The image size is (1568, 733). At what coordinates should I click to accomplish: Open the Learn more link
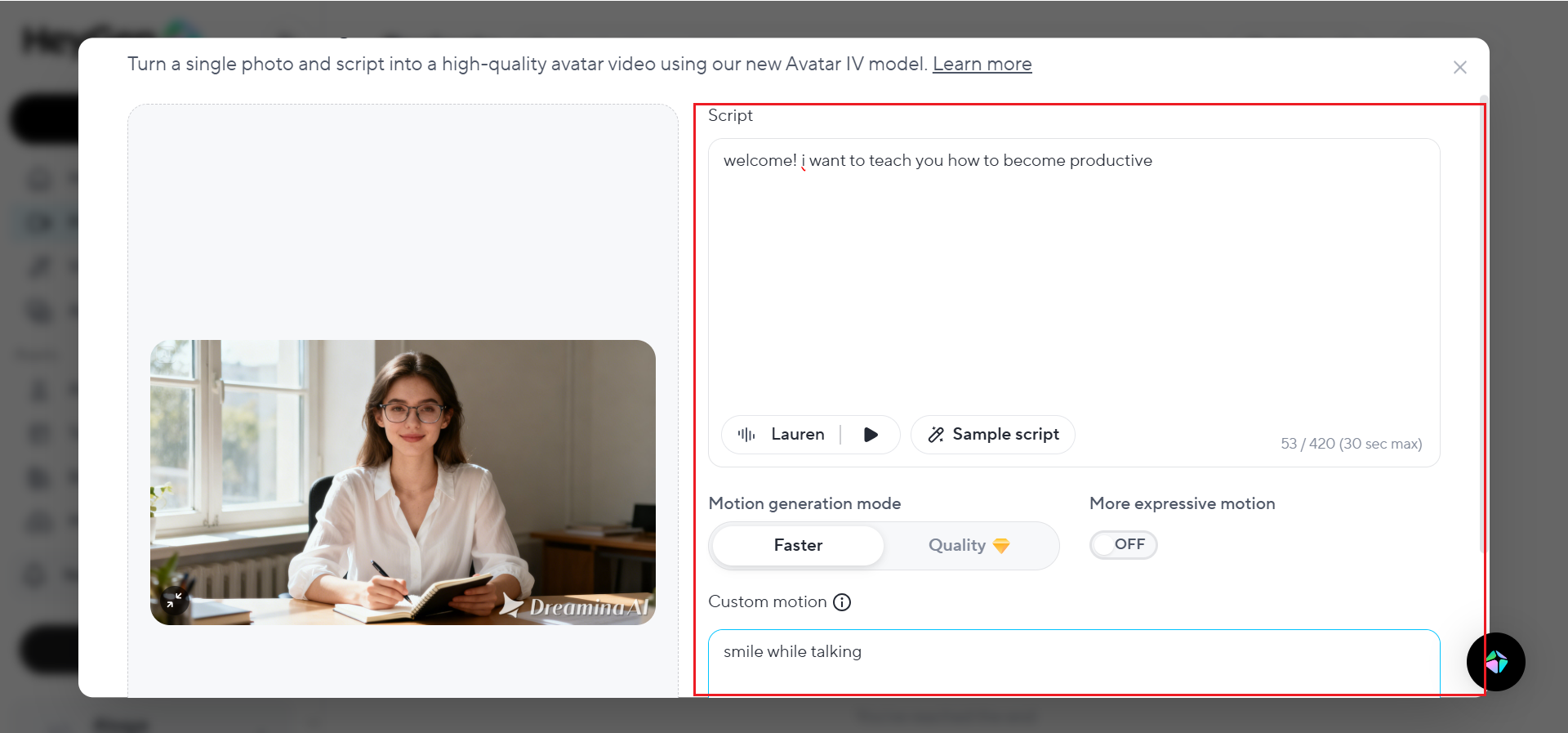(982, 64)
